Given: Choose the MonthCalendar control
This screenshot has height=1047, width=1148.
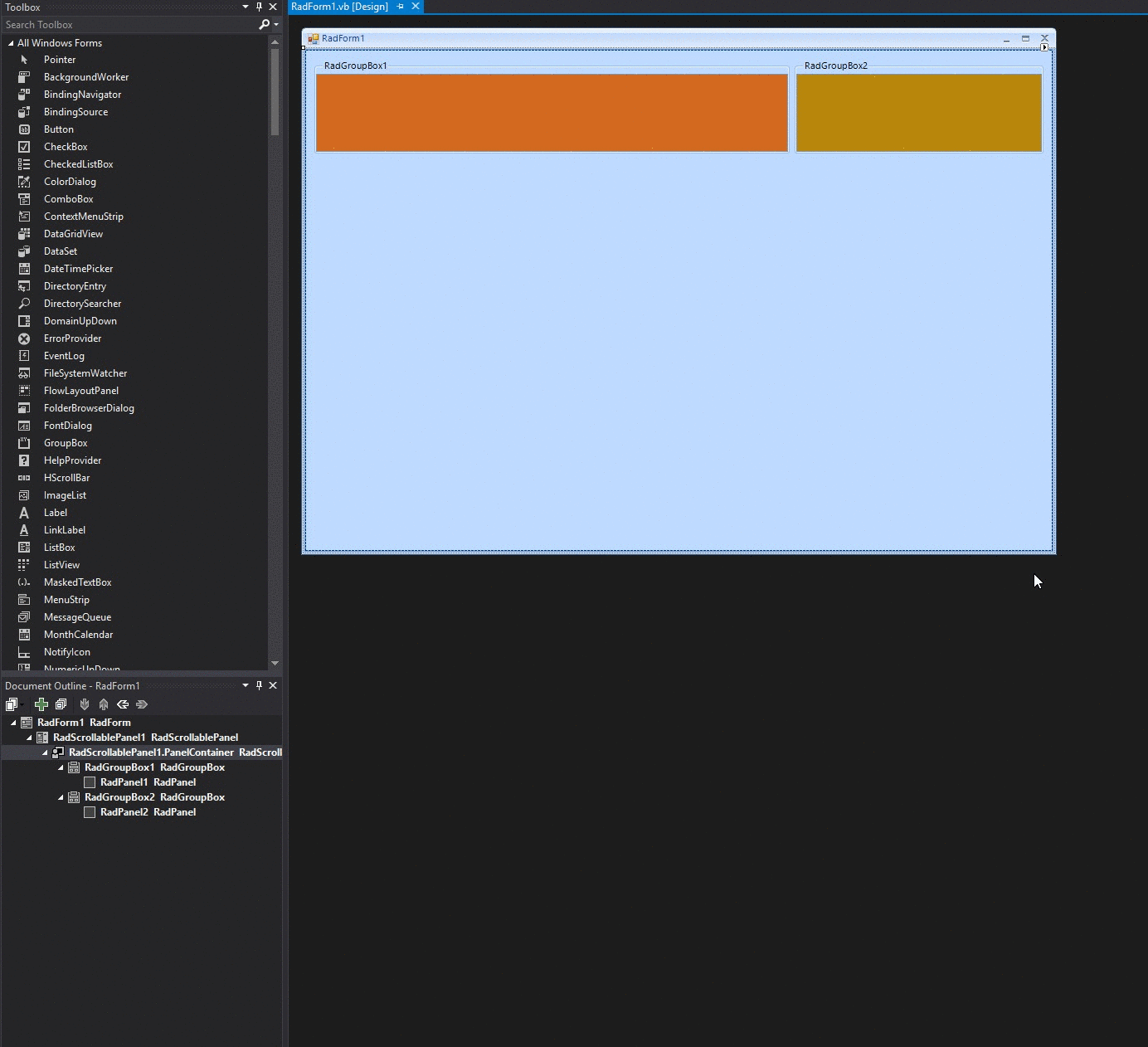Looking at the screenshot, I should click(x=78, y=635).
